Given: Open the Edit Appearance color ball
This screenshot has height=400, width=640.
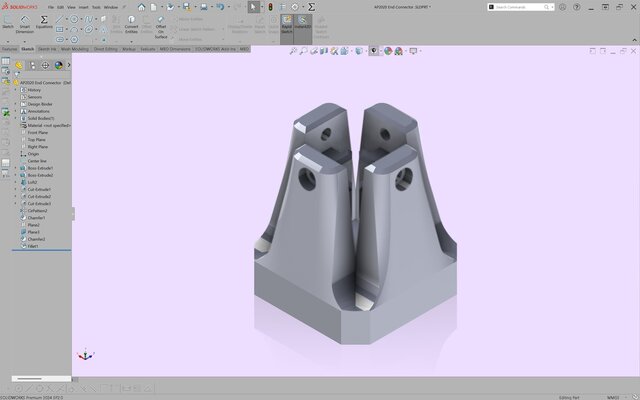Looking at the screenshot, I should [386, 51].
